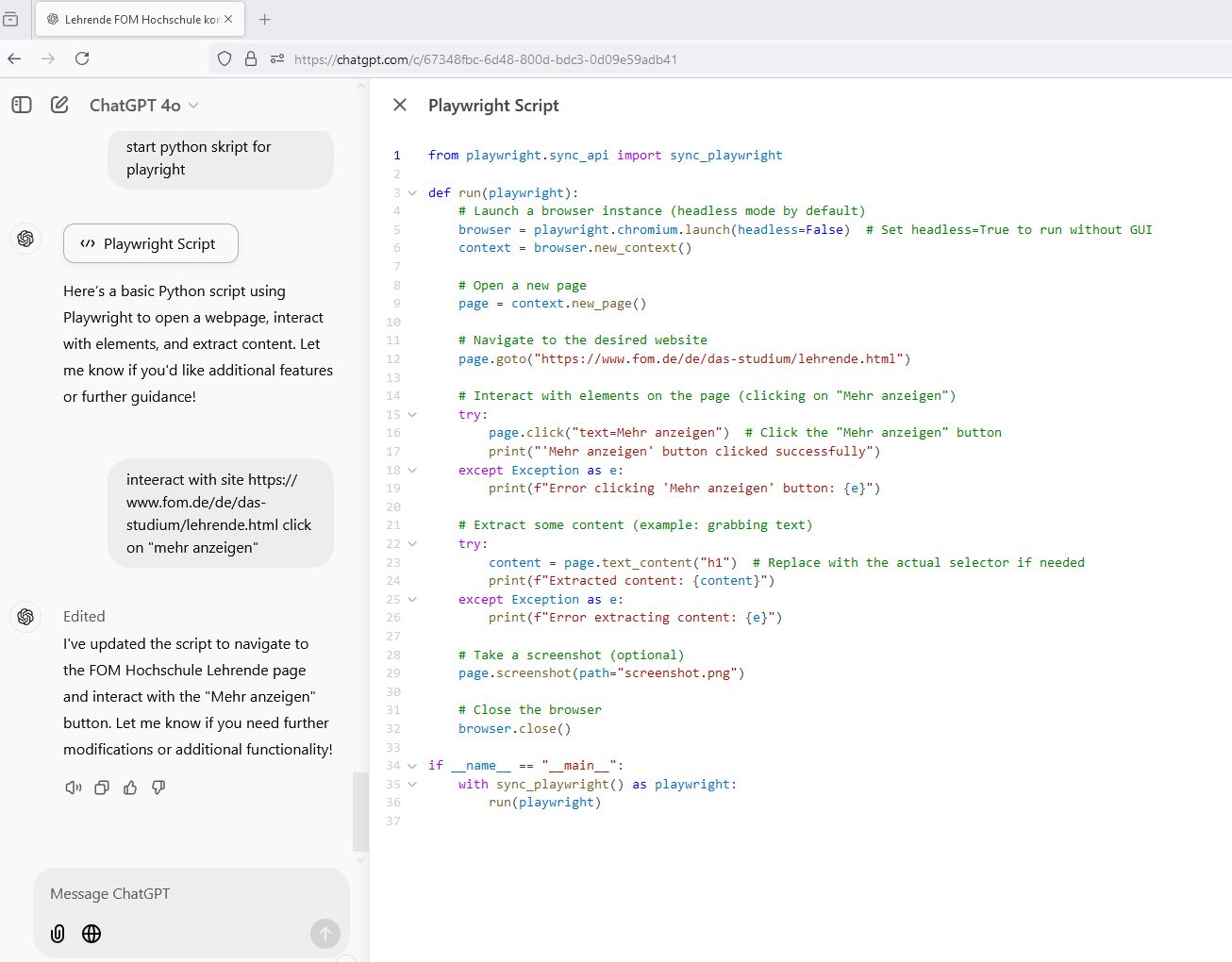This screenshot has height=962, width=1232.
Task: Click the ChatGPT avatar beside Playwright Script
Action: point(25,239)
